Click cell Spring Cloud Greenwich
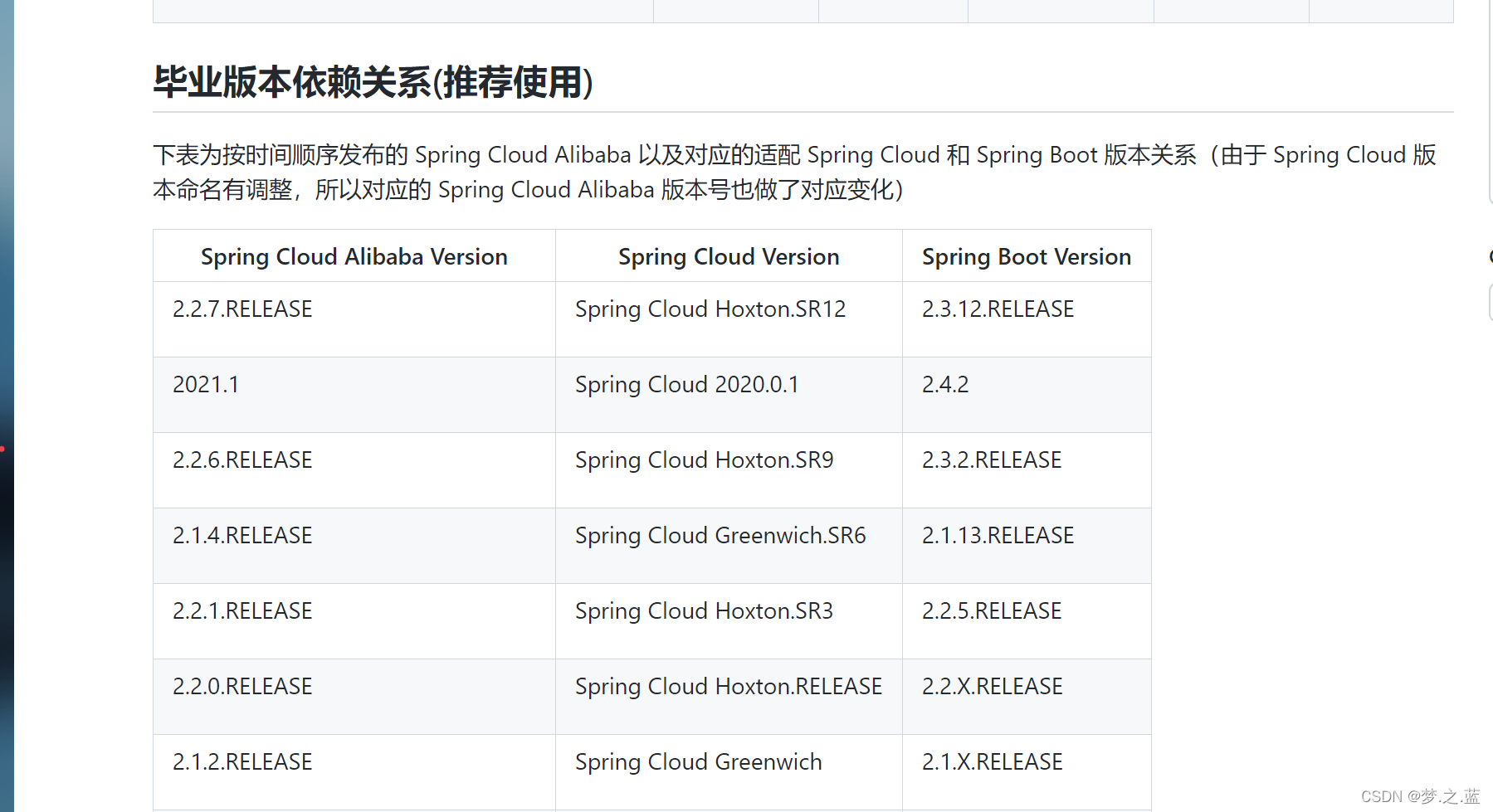1493x812 pixels. [729, 772]
